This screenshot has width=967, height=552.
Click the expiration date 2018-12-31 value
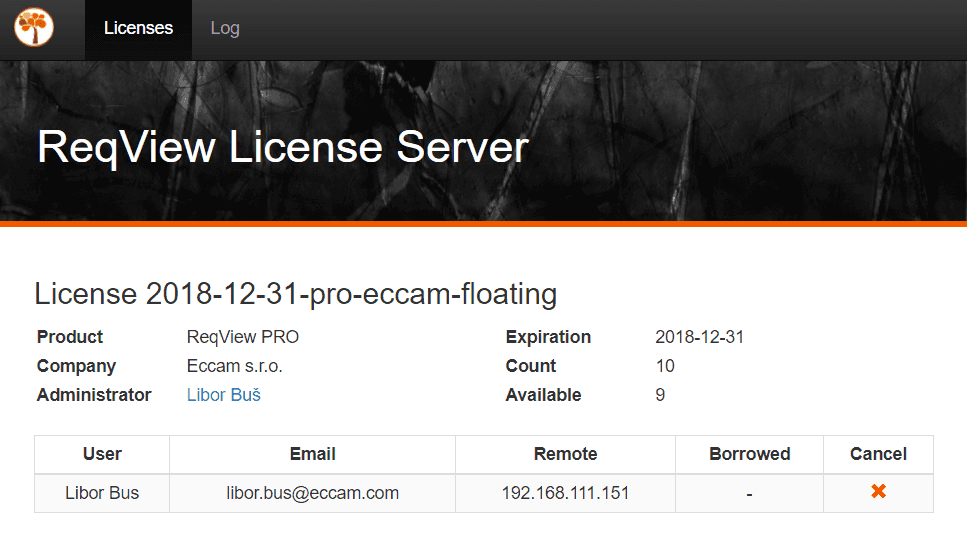tap(699, 337)
